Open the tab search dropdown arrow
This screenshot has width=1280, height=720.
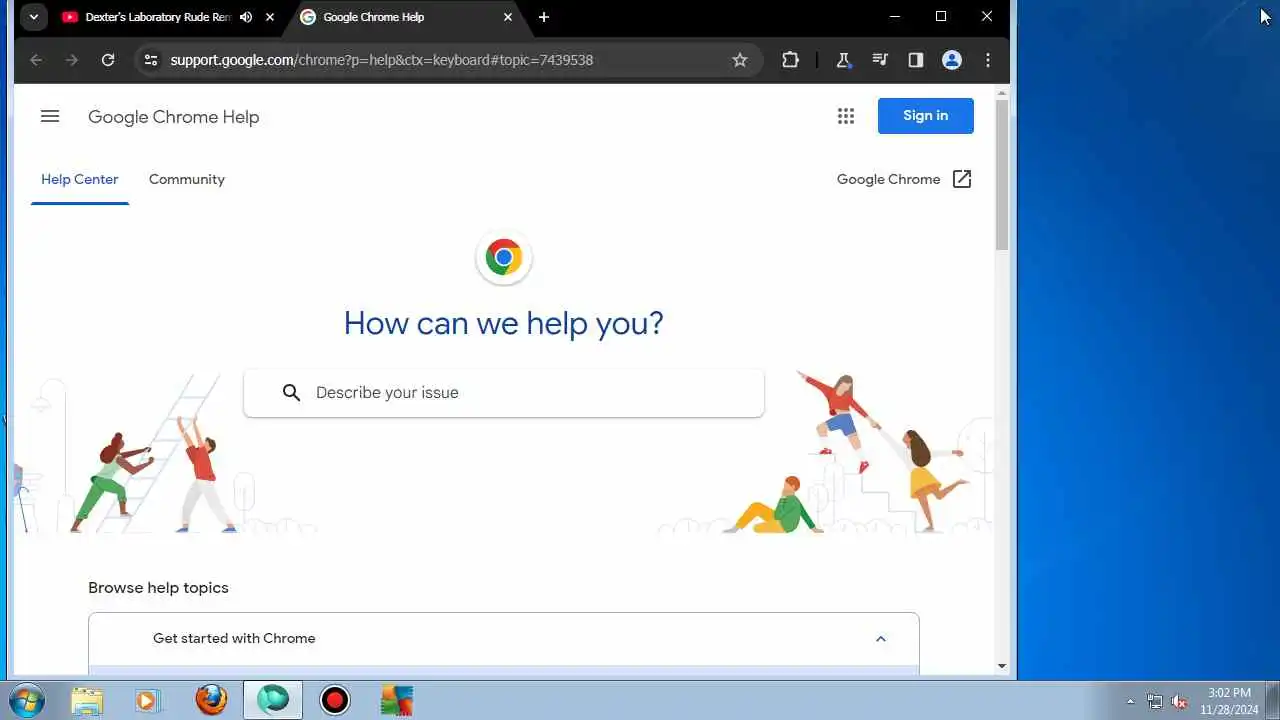pyautogui.click(x=33, y=17)
